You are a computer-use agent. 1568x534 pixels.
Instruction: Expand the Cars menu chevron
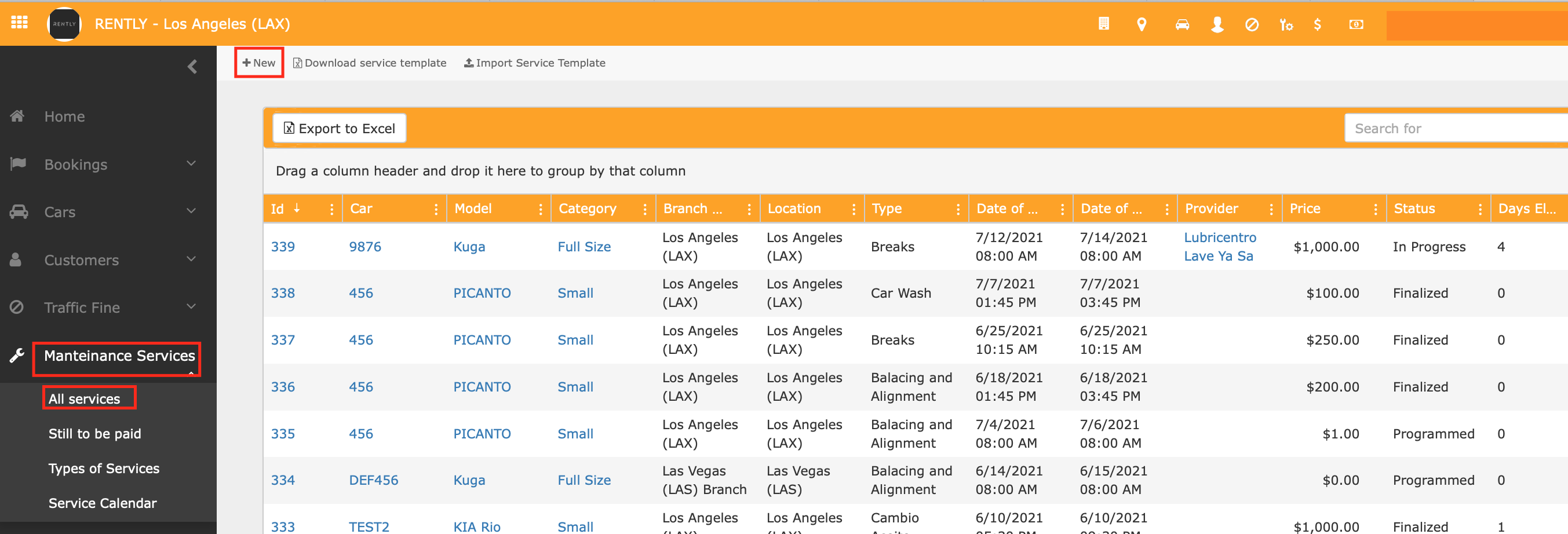pyautogui.click(x=191, y=210)
